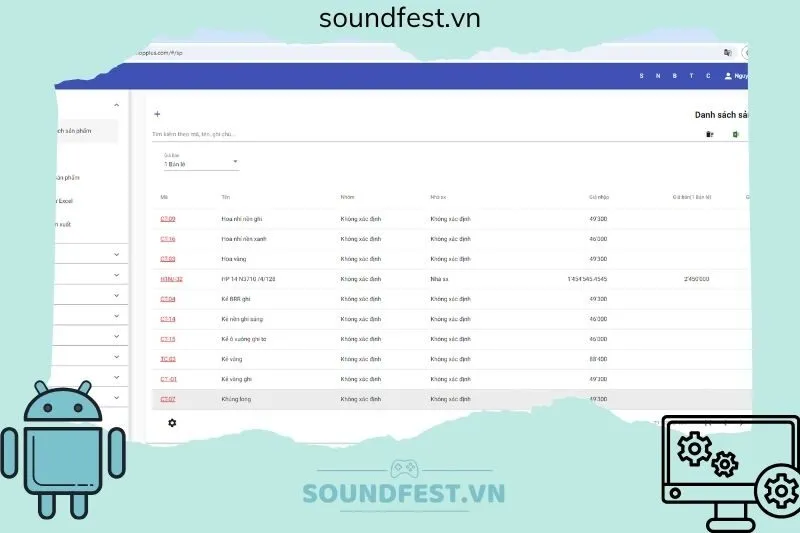Open the Giá bán price type dropdown
This screenshot has width=800, height=533.
(x=201, y=162)
